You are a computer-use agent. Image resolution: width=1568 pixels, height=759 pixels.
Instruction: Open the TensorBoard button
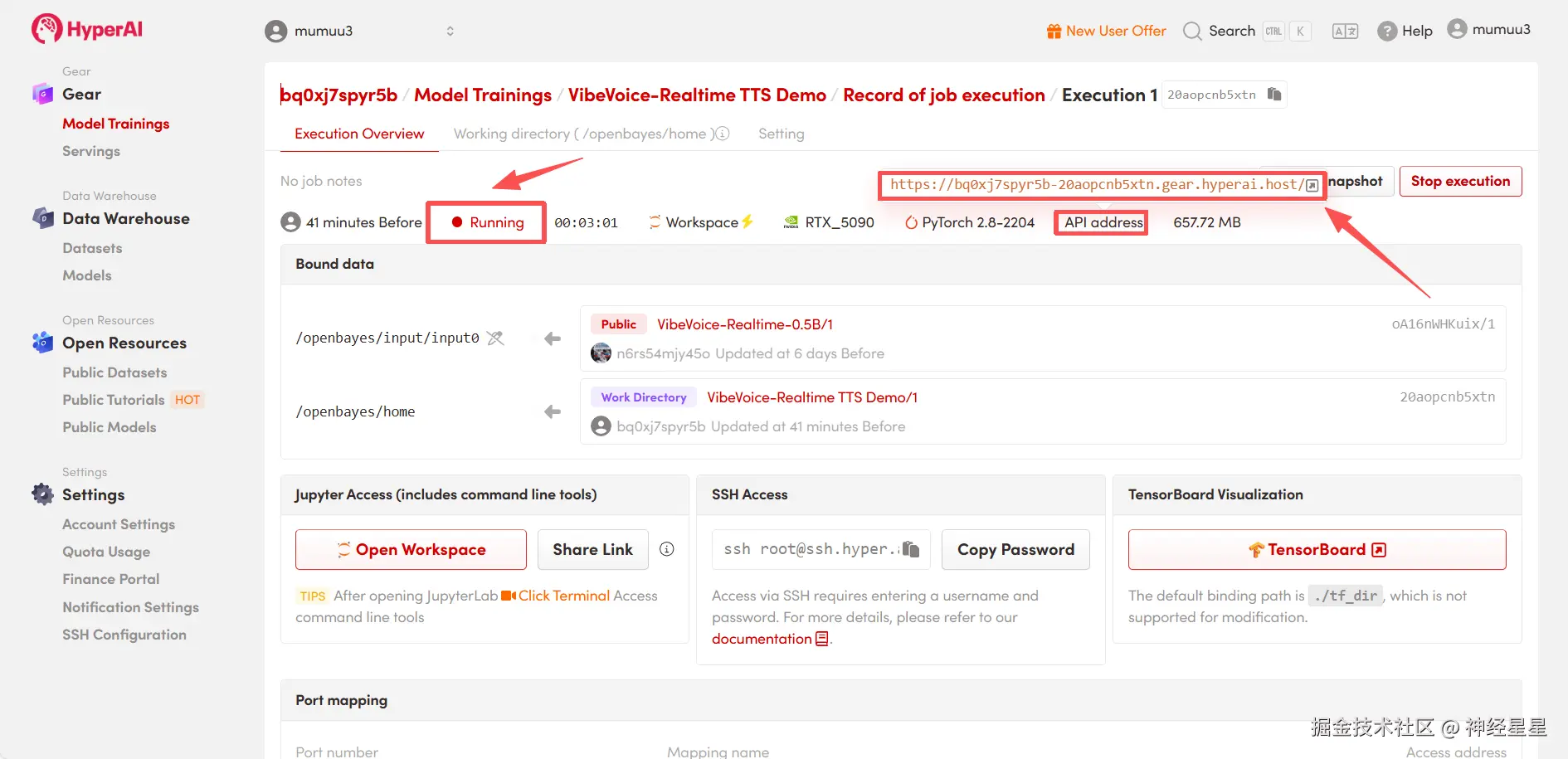(1317, 549)
